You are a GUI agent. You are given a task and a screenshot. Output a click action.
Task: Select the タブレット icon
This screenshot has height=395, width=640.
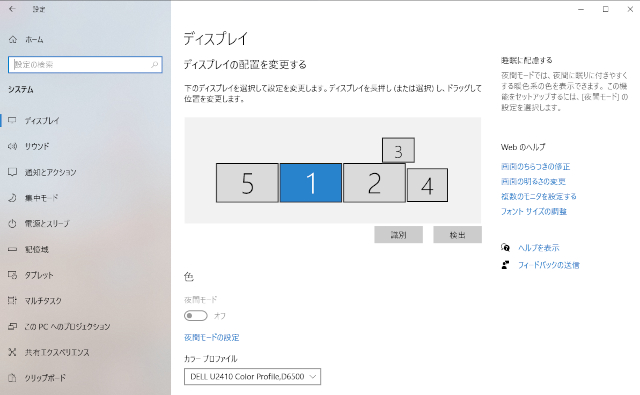tap(12, 275)
